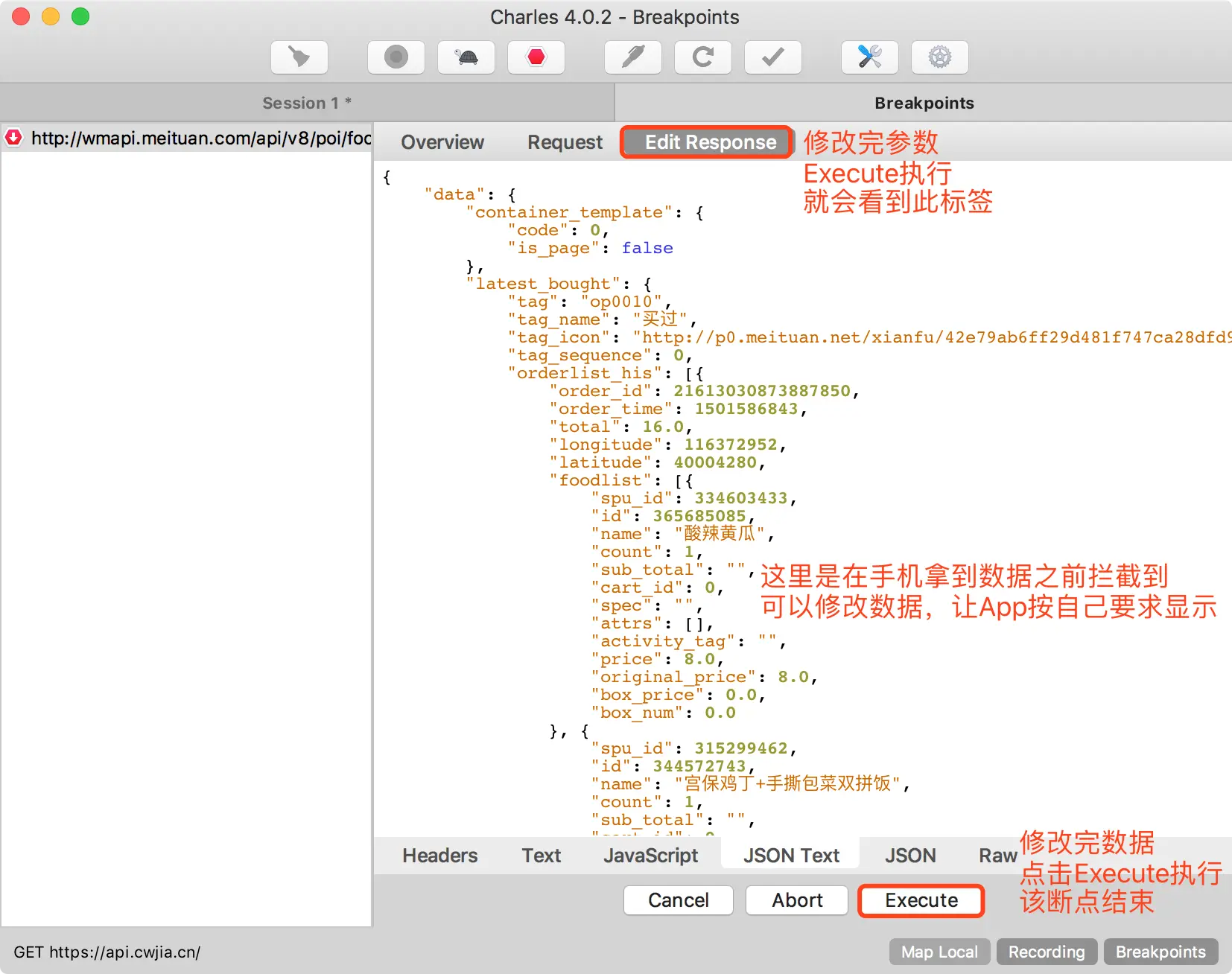Click the GET https://api.cwjia.cn/ status text
1232x974 pixels.
click(x=107, y=952)
